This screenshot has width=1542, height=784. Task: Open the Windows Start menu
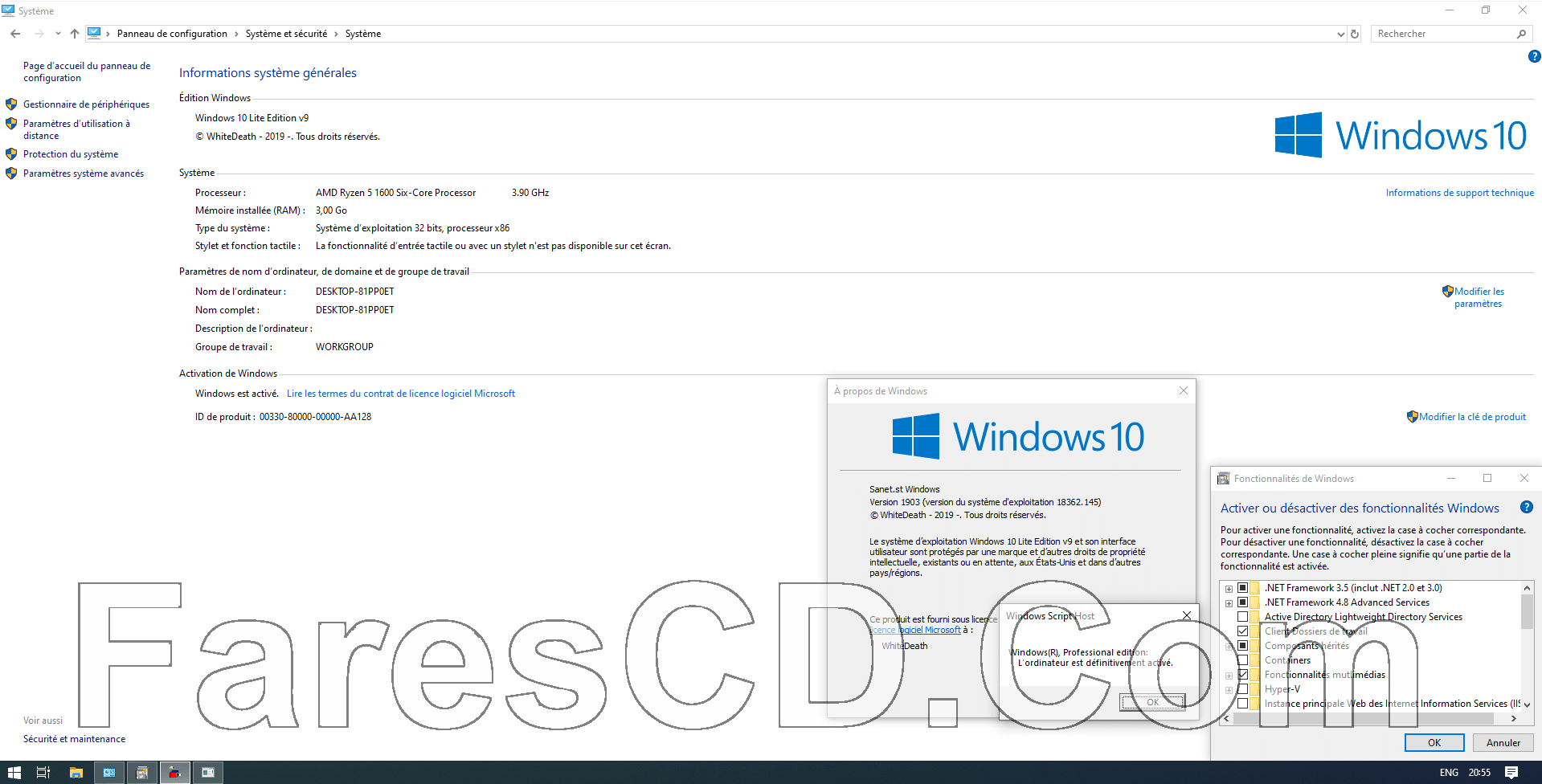(14, 773)
